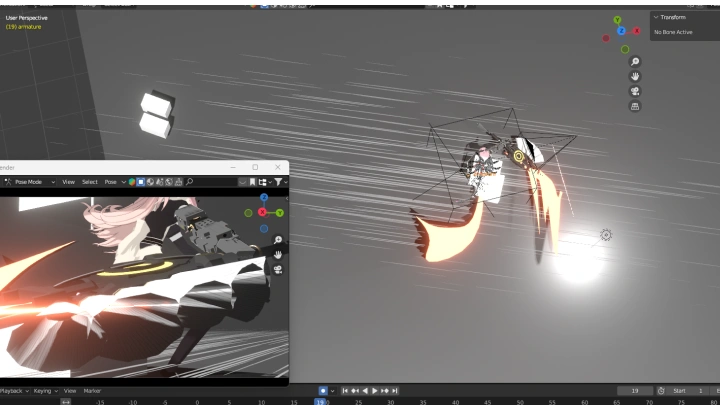Click blue Z axis on main gizmo
720x405 pixels.
pyautogui.click(x=621, y=31)
